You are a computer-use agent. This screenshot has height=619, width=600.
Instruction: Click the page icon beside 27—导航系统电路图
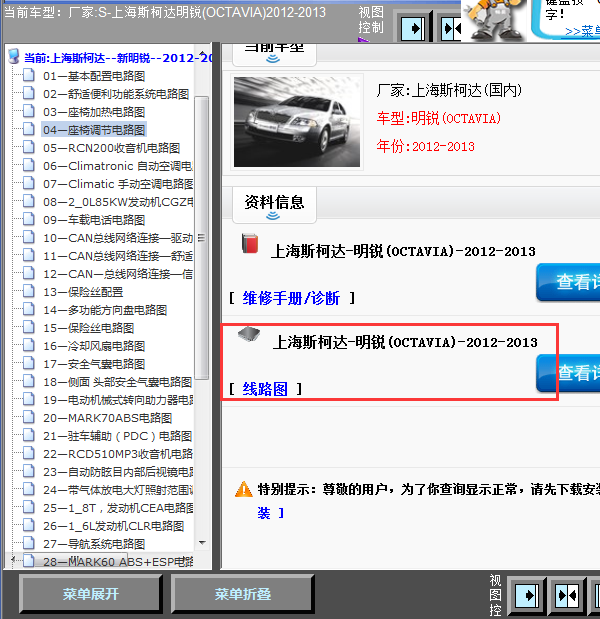click(28, 543)
